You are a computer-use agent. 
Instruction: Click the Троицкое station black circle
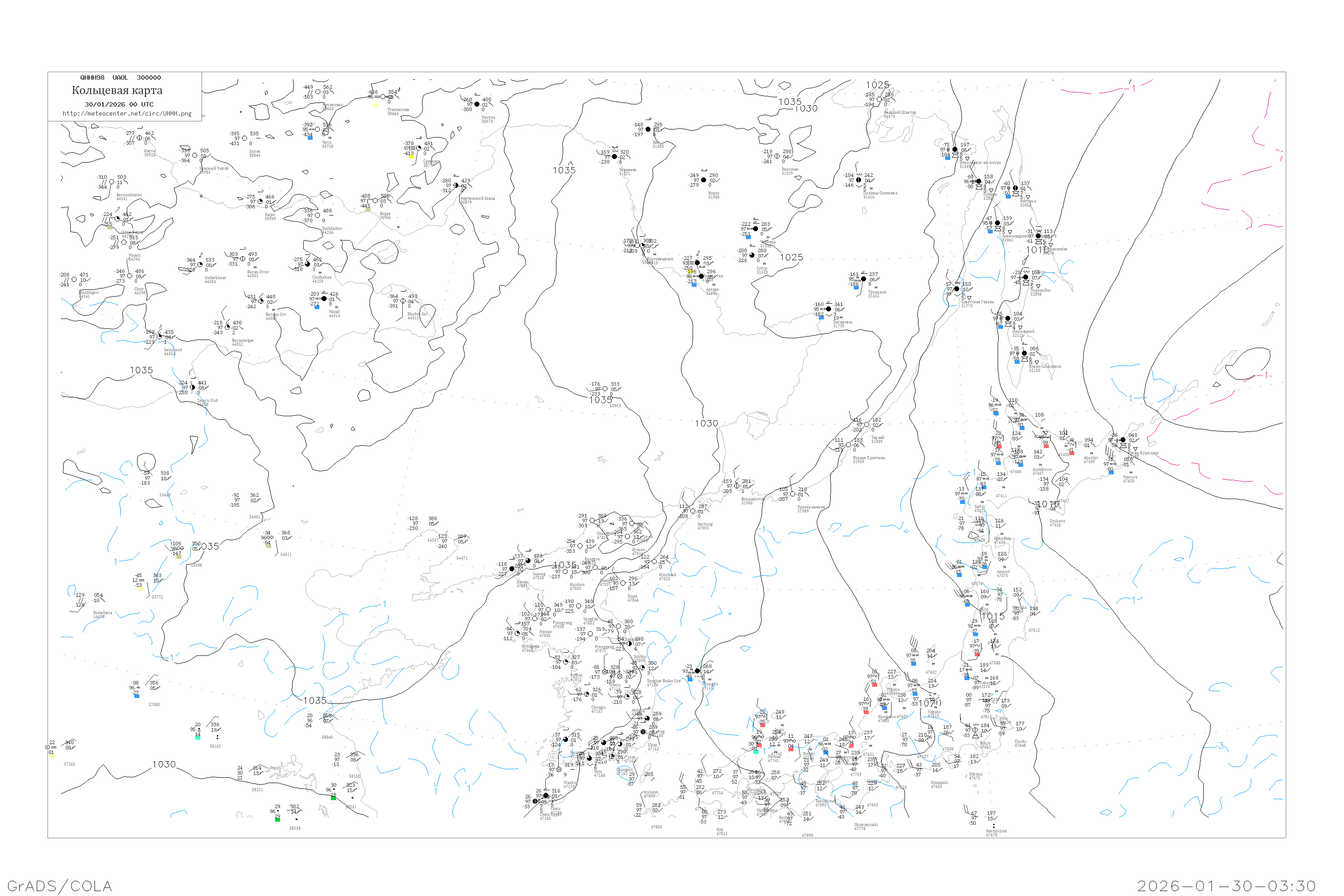point(863,279)
